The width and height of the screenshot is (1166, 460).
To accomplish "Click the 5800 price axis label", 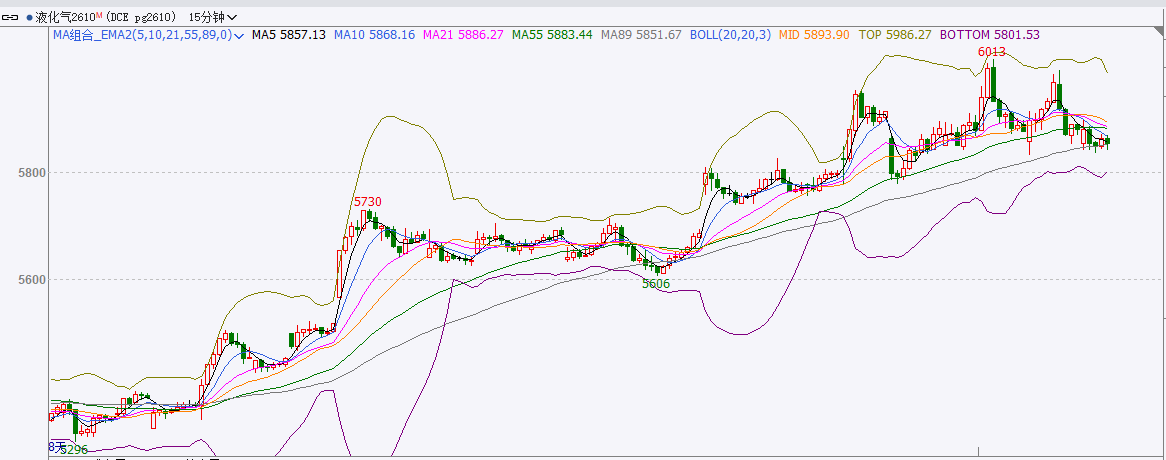I will coord(32,172).
